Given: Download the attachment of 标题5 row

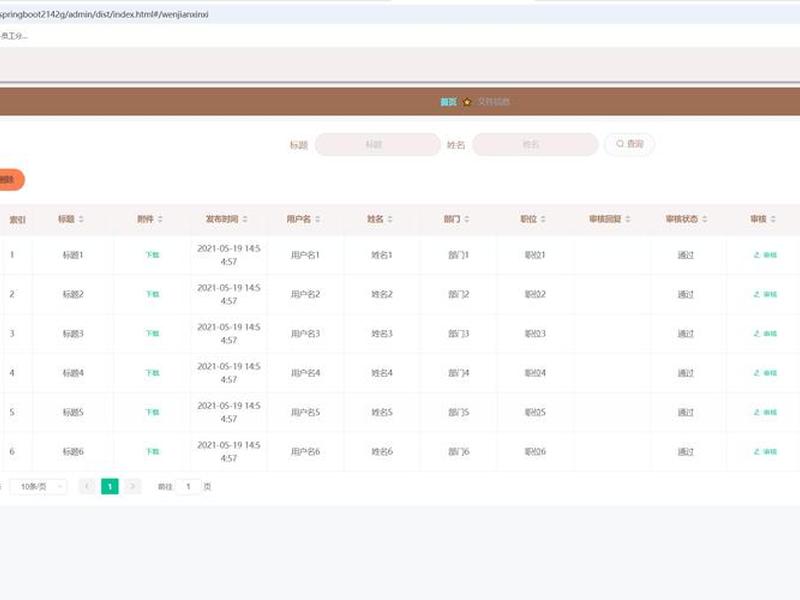Looking at the screenshot, I should [x=153, y=412].
